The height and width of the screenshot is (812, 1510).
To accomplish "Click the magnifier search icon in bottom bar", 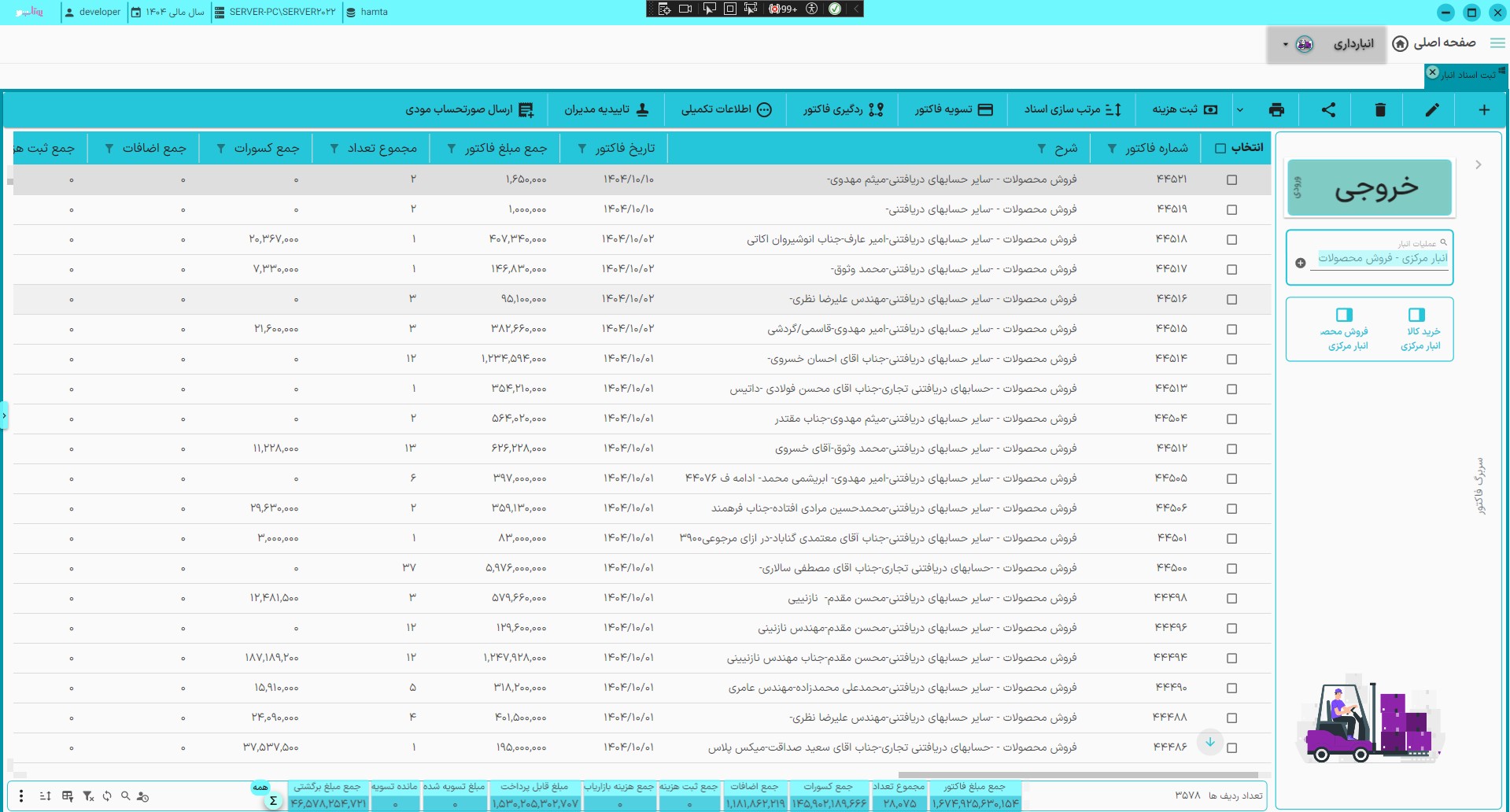I will pyautogui.click(x=126, y=796).
